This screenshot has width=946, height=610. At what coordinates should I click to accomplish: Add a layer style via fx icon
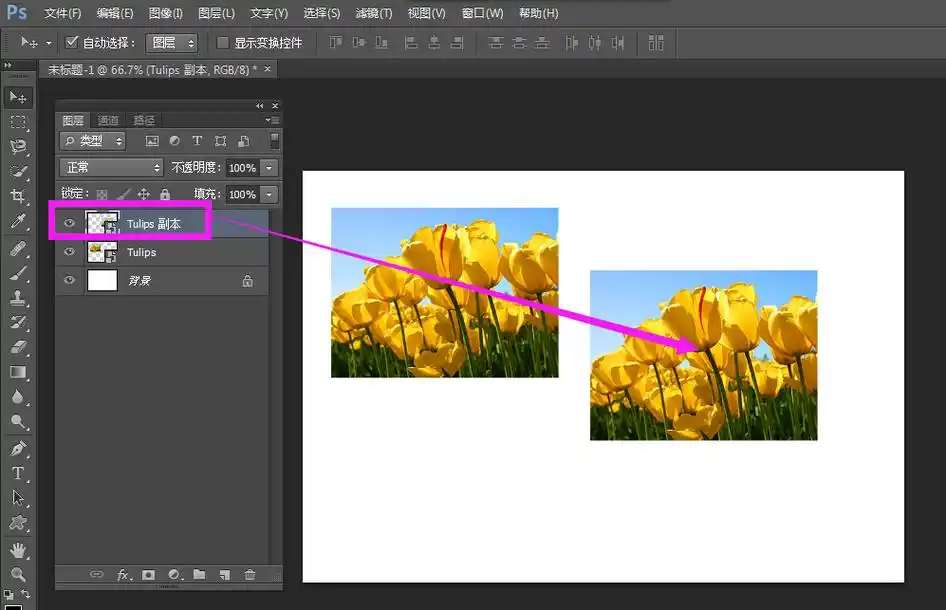[124, 575]
